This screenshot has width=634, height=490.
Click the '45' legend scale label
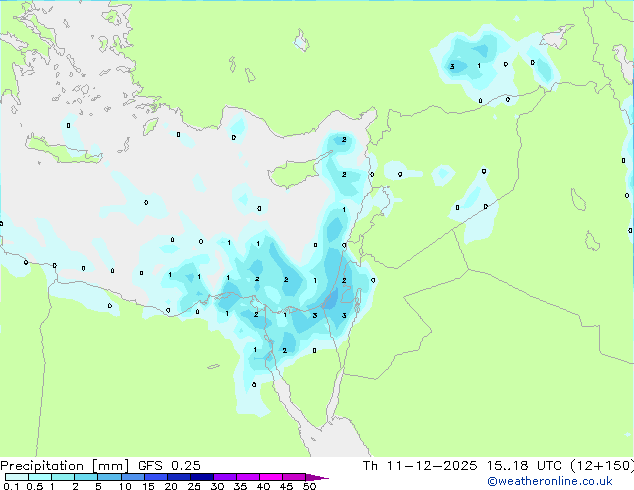(286, 486)
